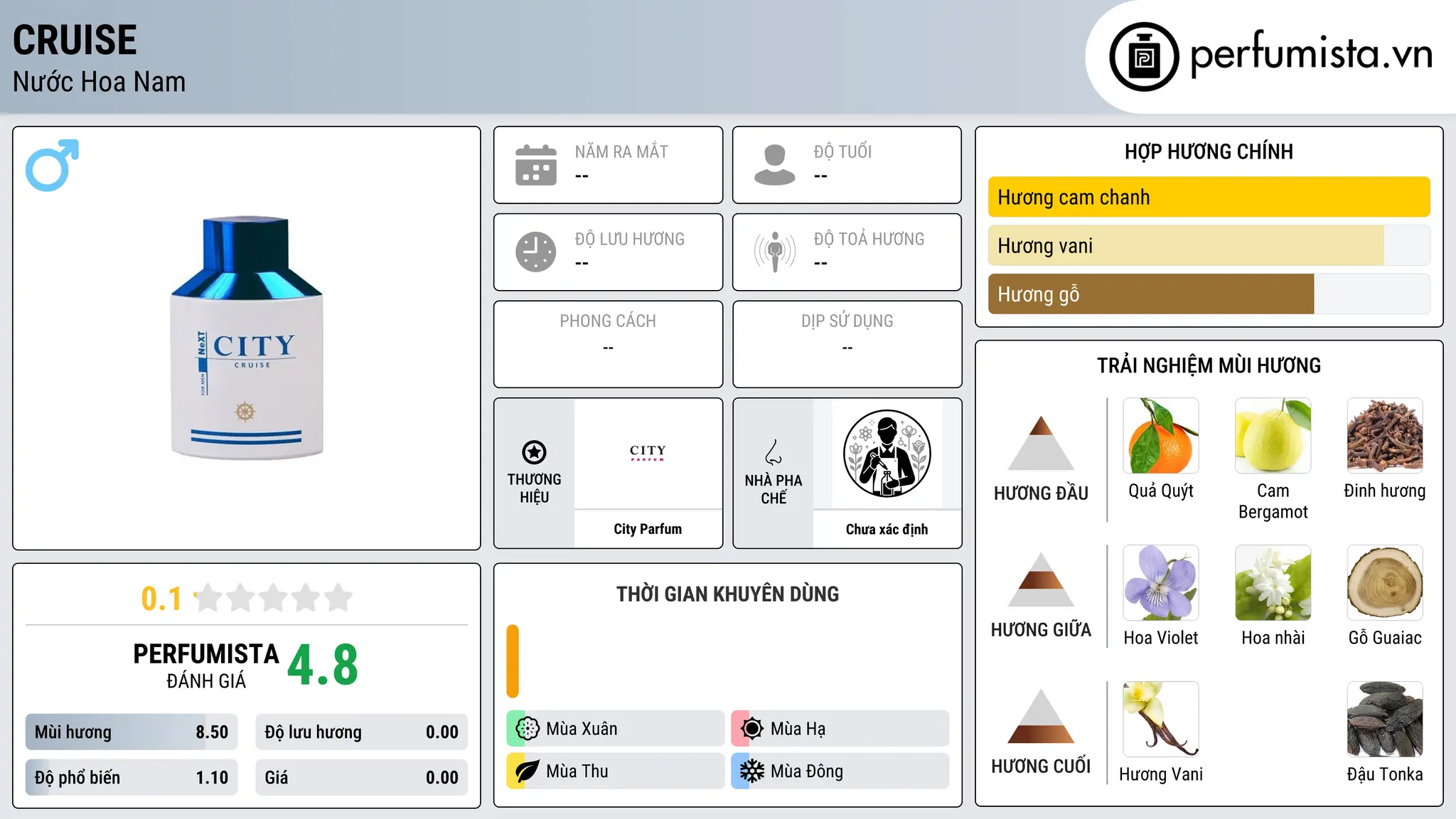
Task: Click the star badge icon above THƯƠNG HIỆU
Action: pos(535,452)
